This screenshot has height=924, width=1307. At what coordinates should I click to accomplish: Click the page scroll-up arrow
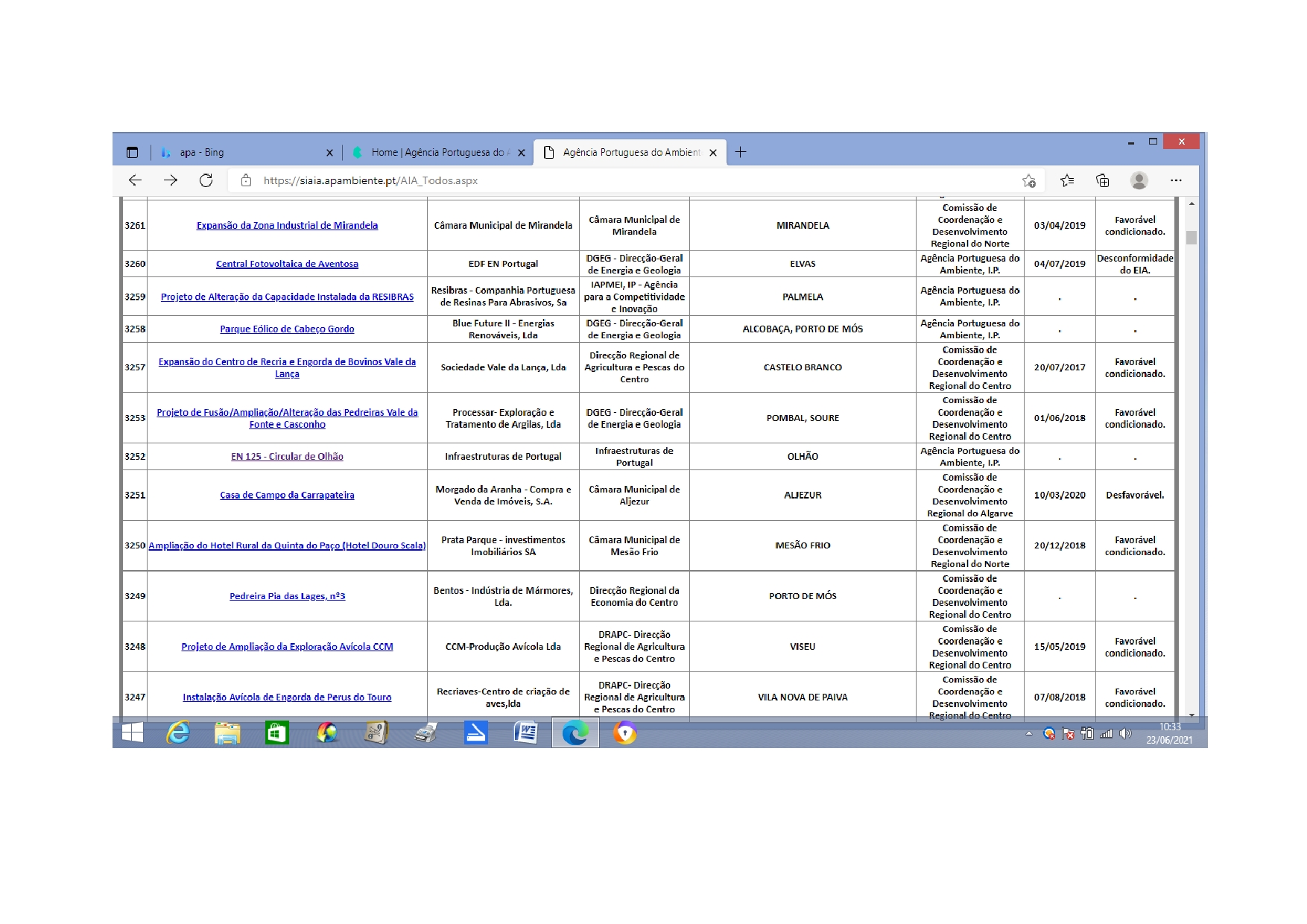[1192, 203]
